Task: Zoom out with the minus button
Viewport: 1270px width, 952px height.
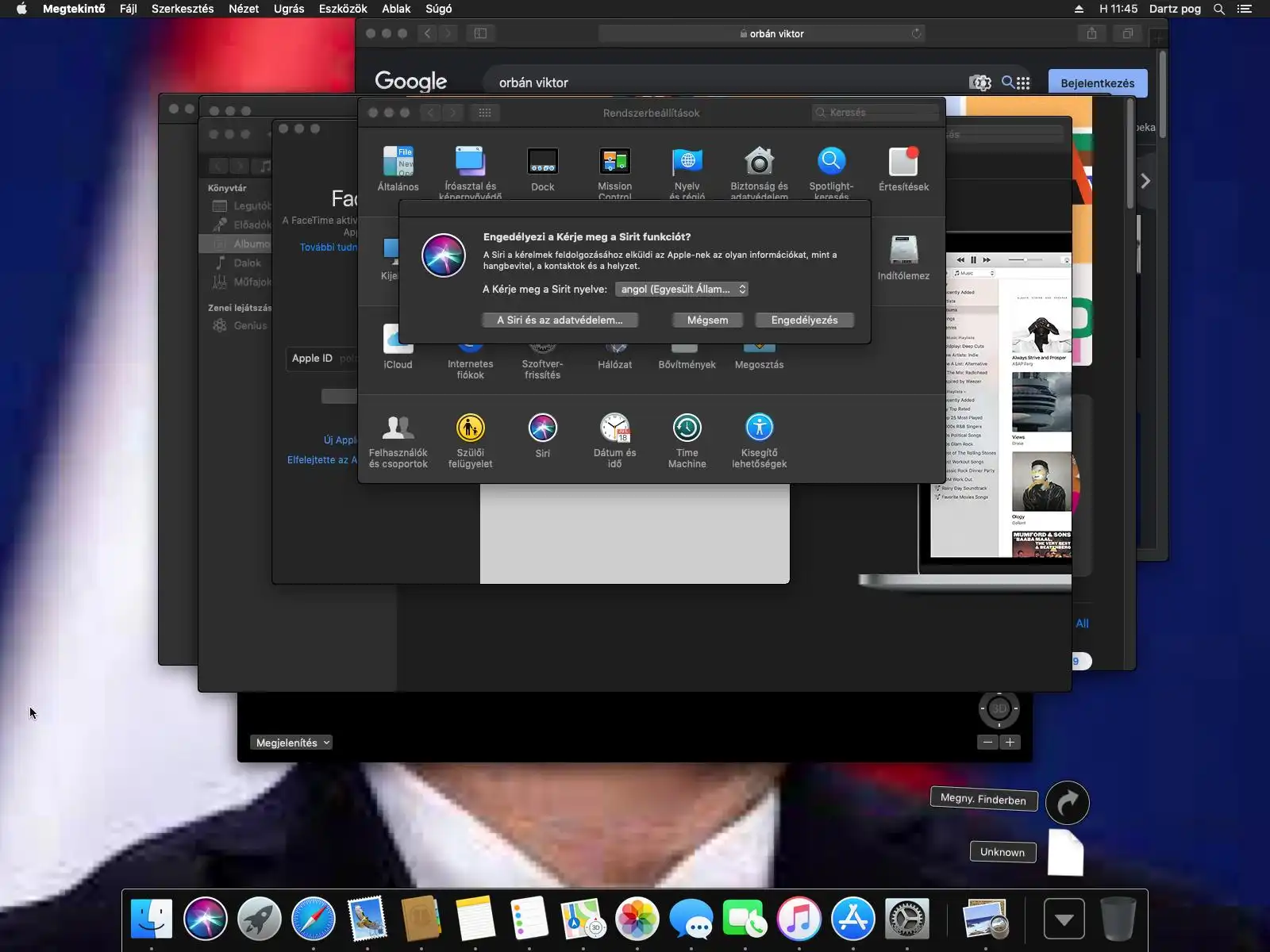Action: tap(987, 743)
